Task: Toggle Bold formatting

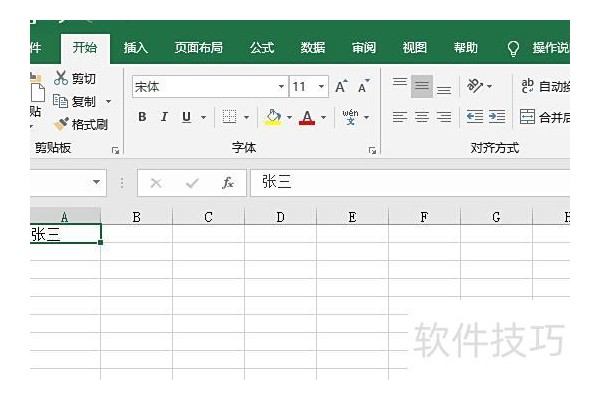Action: pos(142,117)
